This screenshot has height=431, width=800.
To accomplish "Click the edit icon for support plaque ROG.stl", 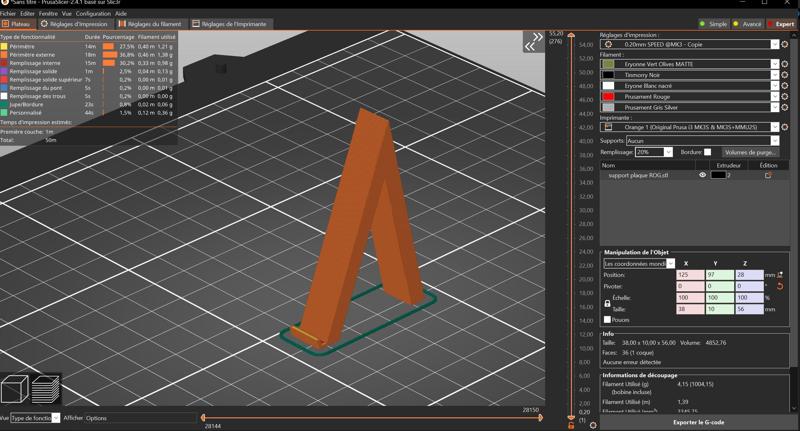I will click(x=768, y=175).
